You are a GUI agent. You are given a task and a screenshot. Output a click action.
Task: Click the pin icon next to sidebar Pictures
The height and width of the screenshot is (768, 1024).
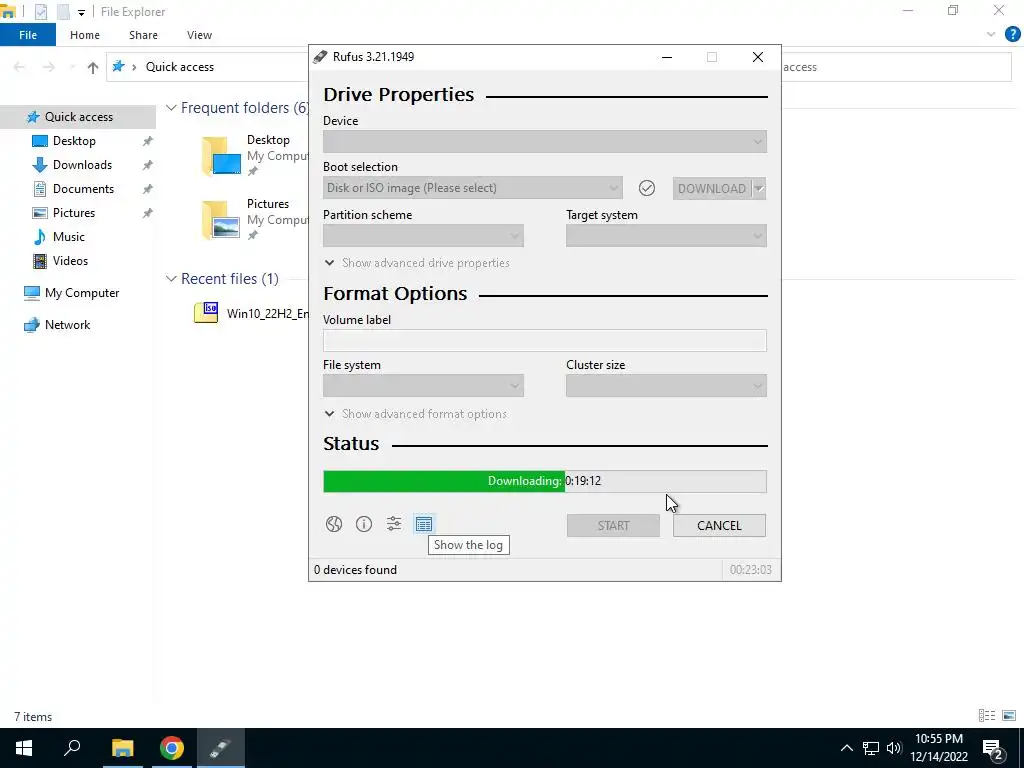[148, 213]
